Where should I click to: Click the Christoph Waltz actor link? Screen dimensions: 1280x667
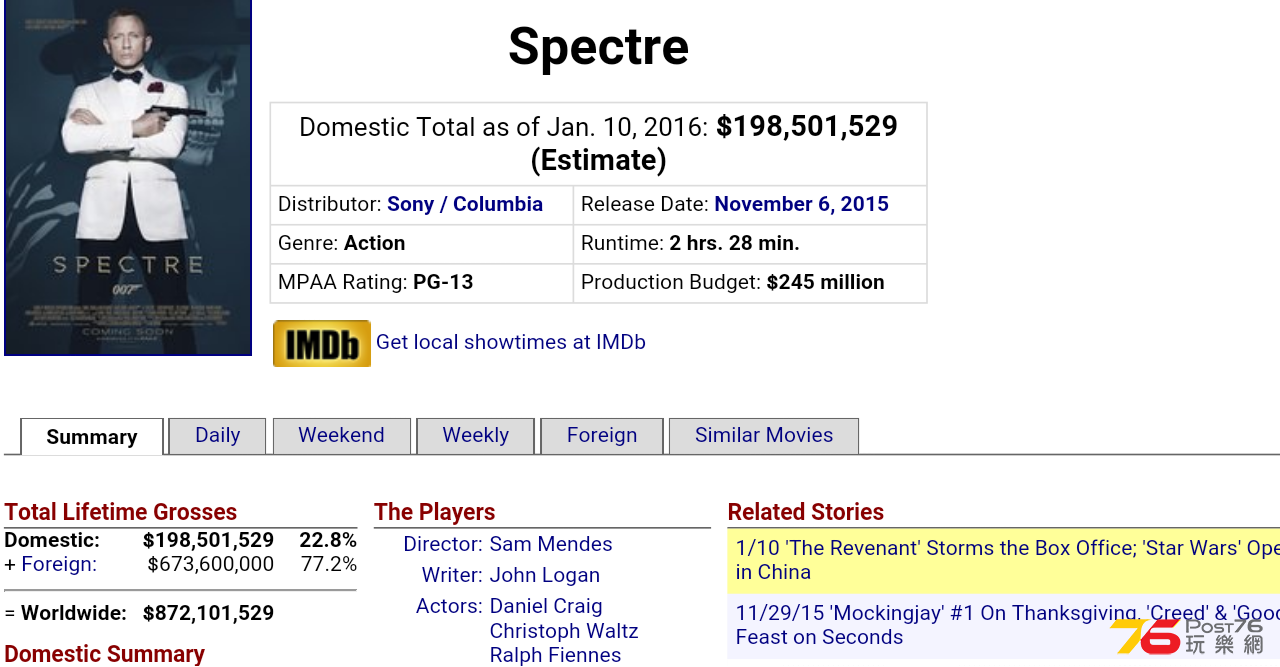pyautogui.click(x=564, y=631)
